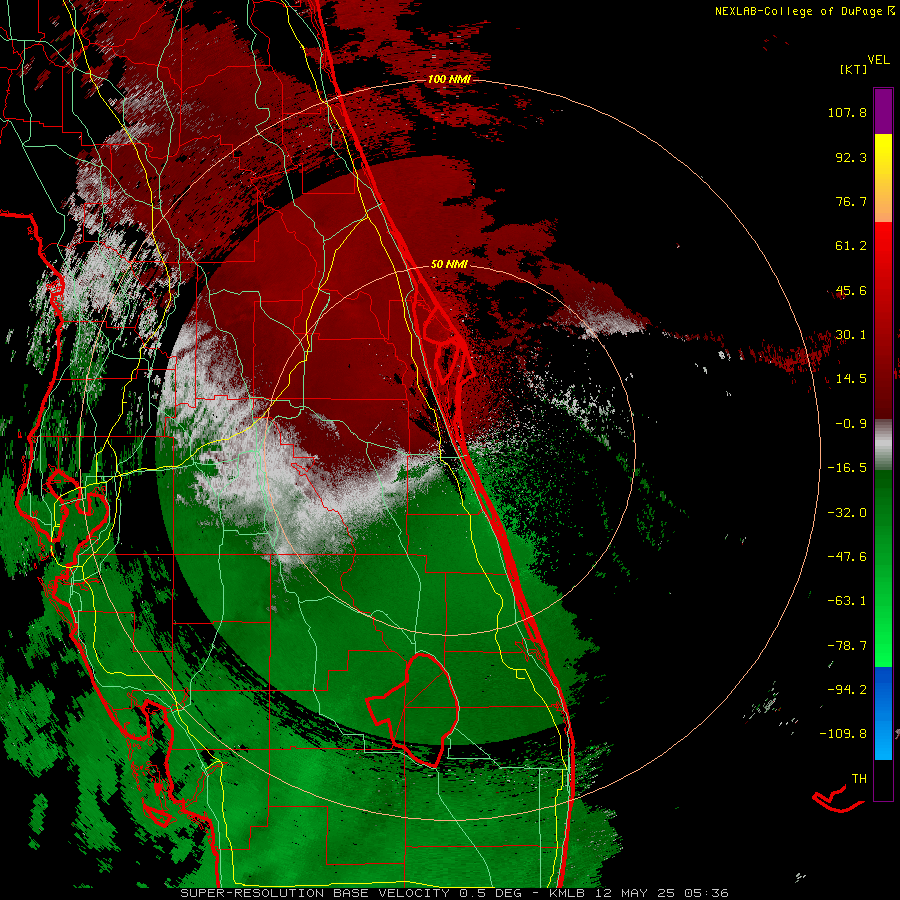Click the purple segment of the color bar
This screenshot has width=900, height=900.
click(x=883, y=111)
